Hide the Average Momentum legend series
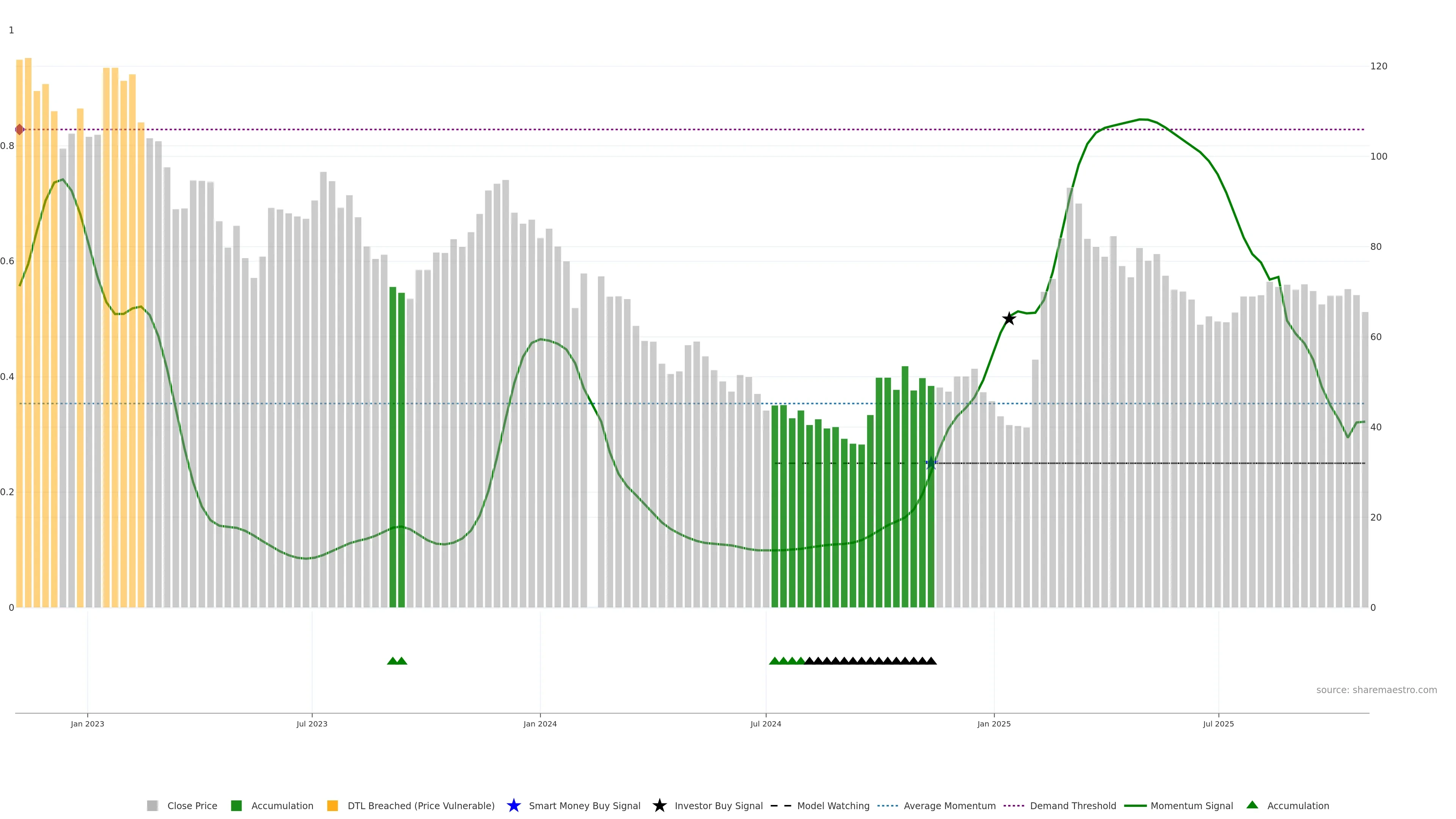The height and width of the screenshot is (819, 1456). [949, 805]
